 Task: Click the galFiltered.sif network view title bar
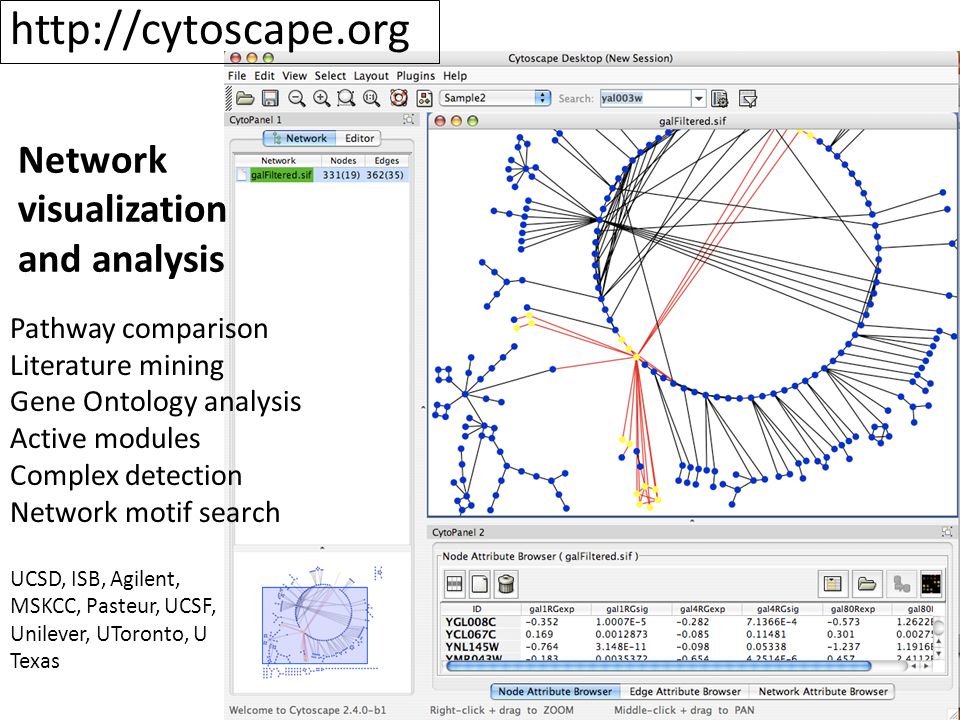[692, 121]
